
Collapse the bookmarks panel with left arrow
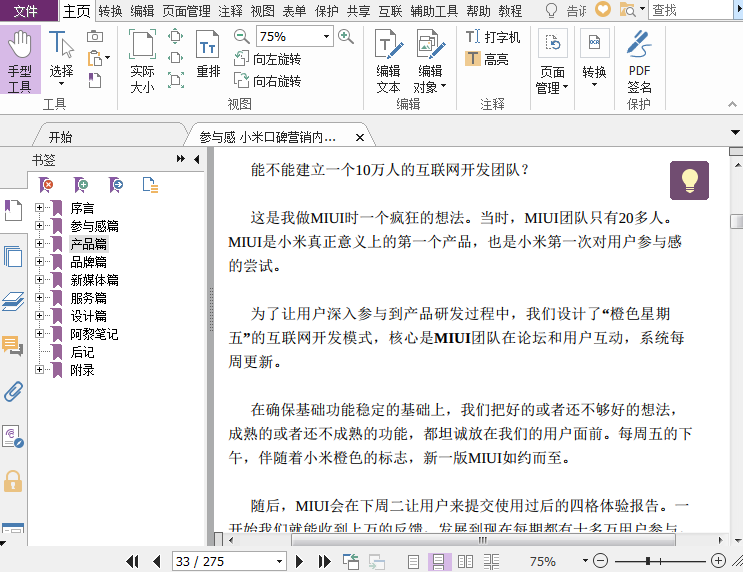coord(197,159)
